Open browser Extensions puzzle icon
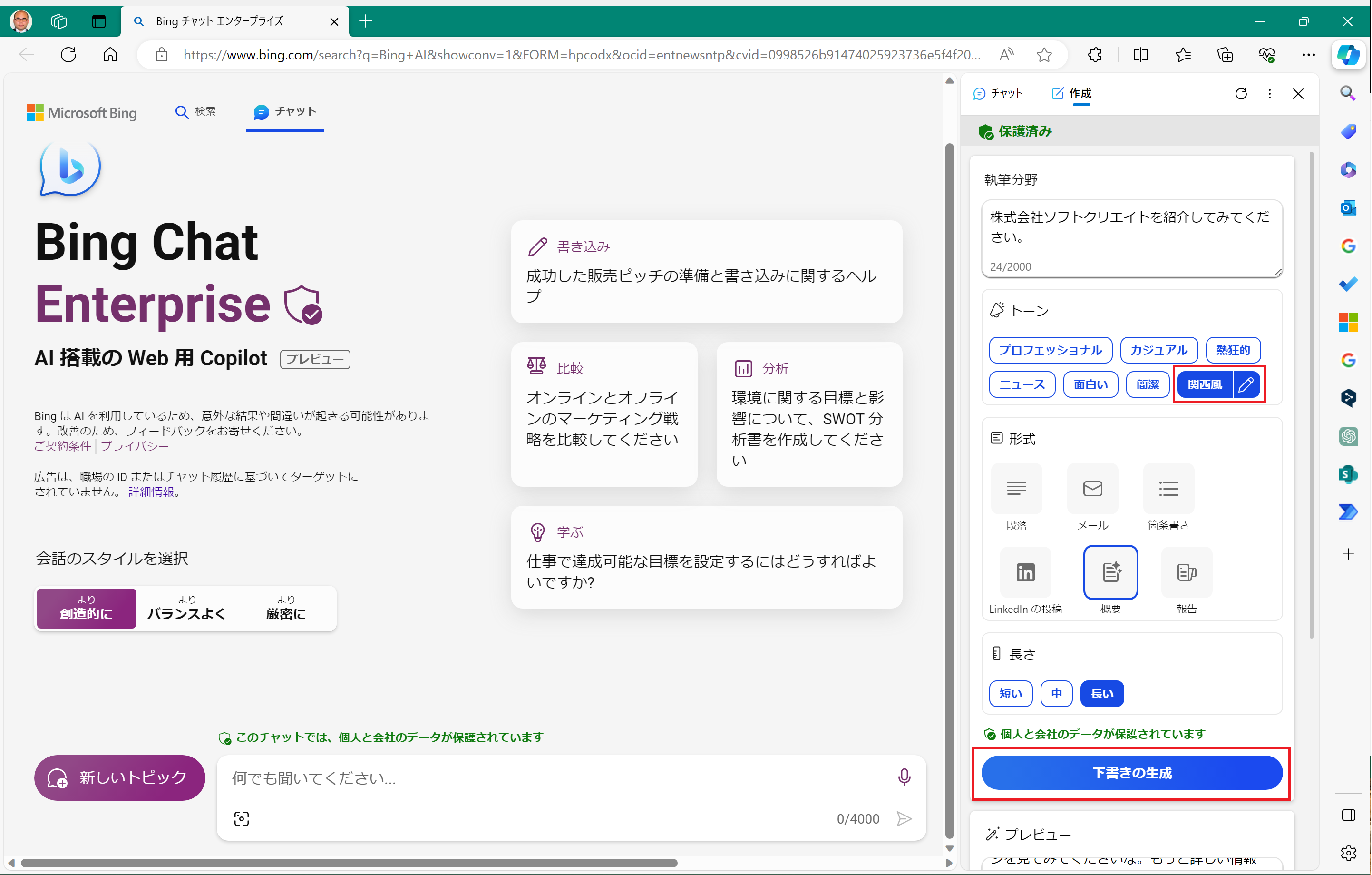1372x875 pixels. click(1095, 55)
